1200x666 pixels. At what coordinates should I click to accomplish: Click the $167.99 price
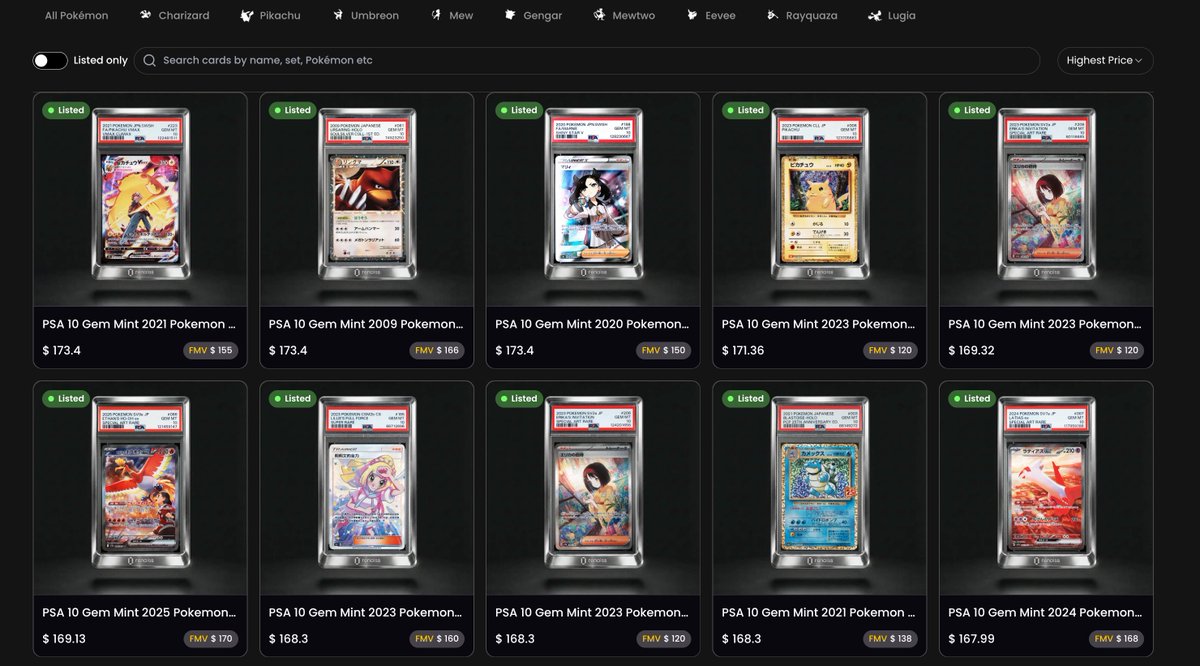click(x=969, y=639)
